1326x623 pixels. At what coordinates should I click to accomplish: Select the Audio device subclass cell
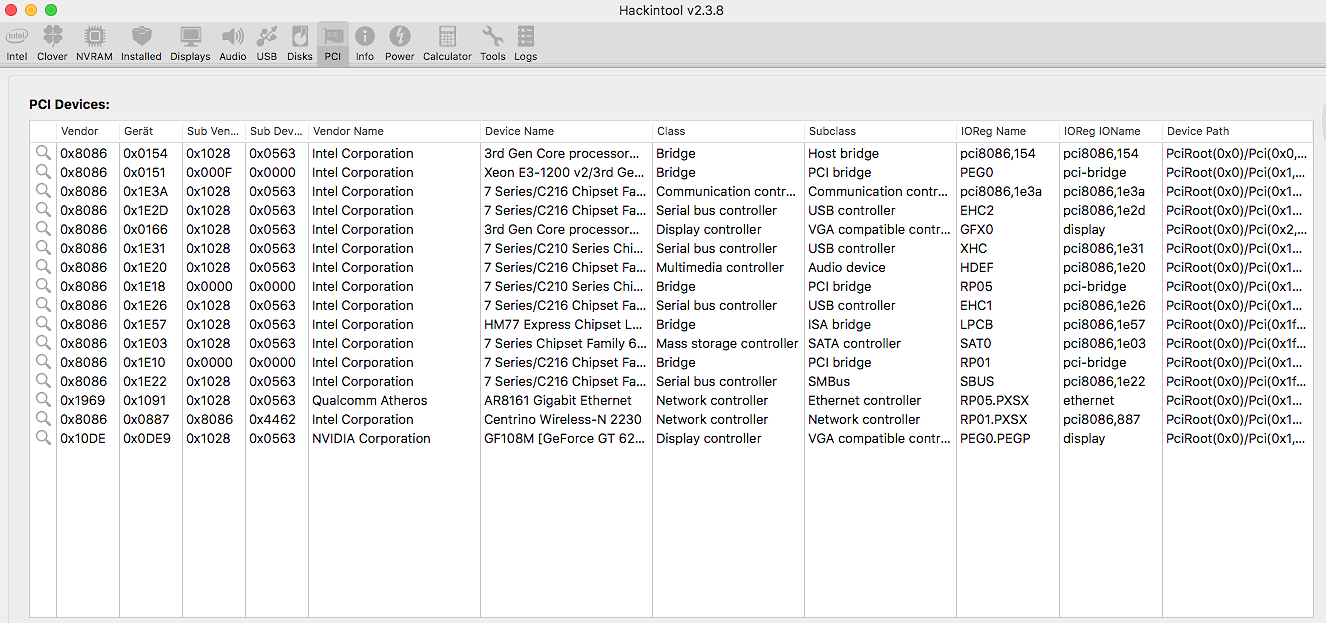click(847, 267)
